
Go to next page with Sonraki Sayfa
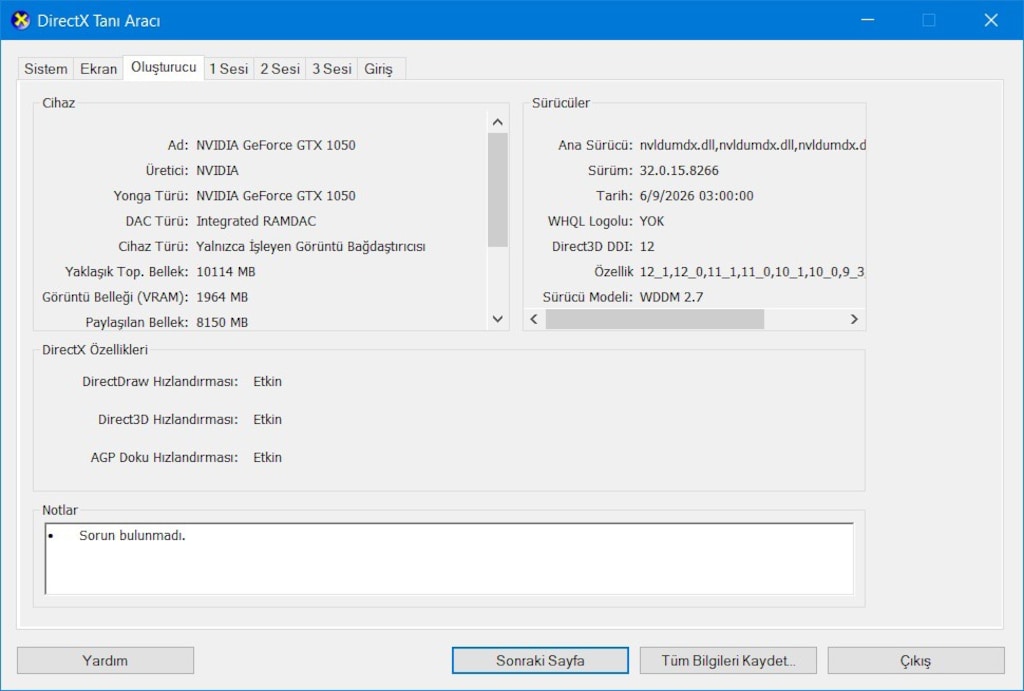tap(540, 660)
